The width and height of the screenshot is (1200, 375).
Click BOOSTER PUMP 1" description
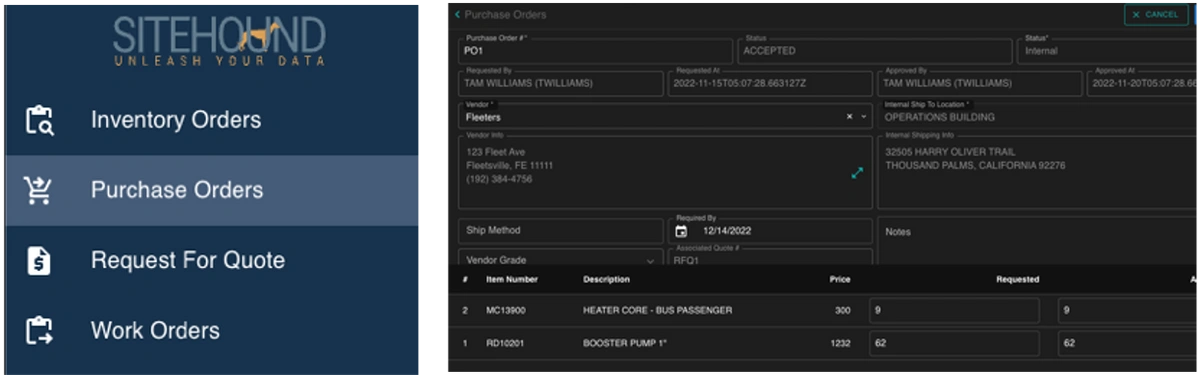tap(625, 344)
